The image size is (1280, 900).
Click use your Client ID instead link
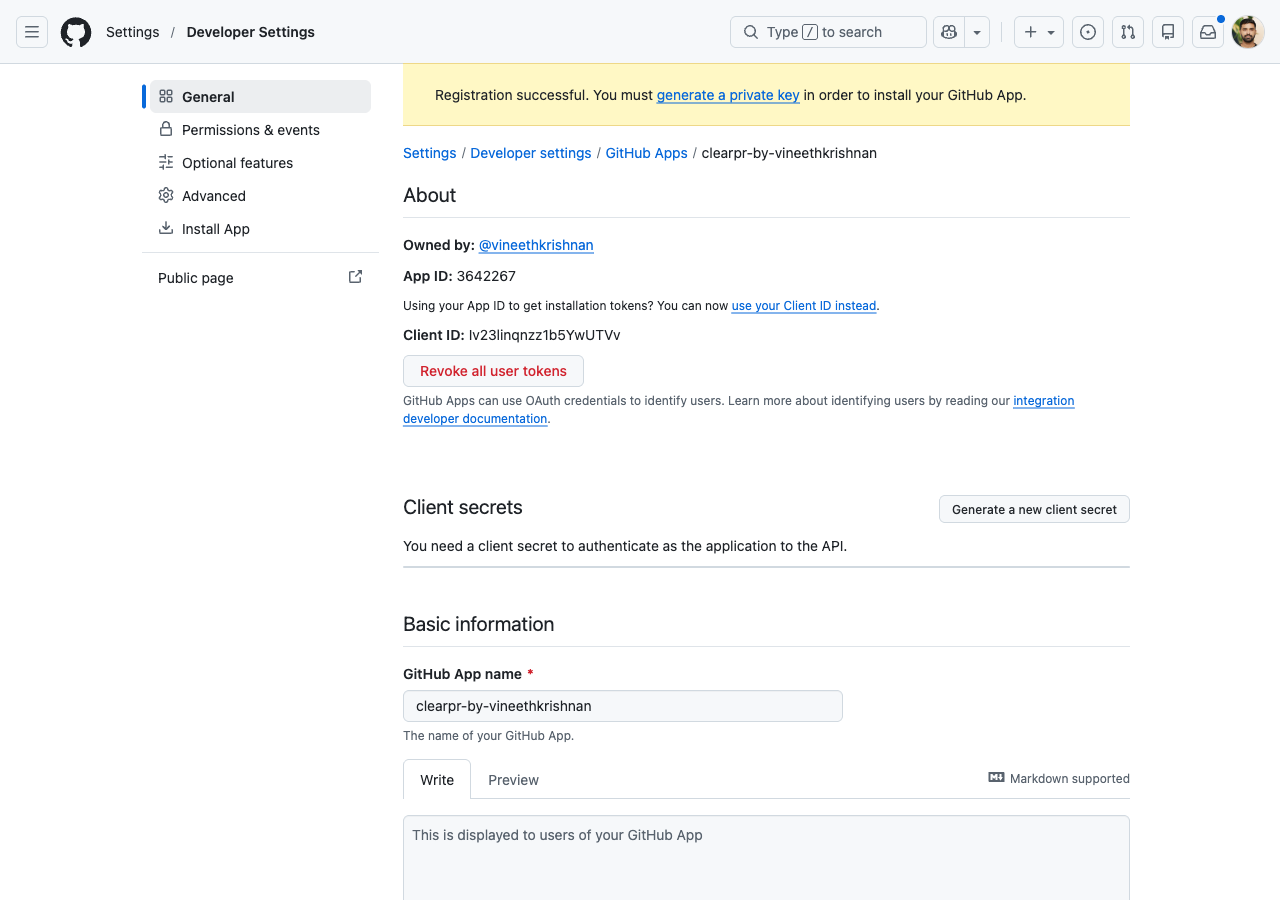(804, 306)
